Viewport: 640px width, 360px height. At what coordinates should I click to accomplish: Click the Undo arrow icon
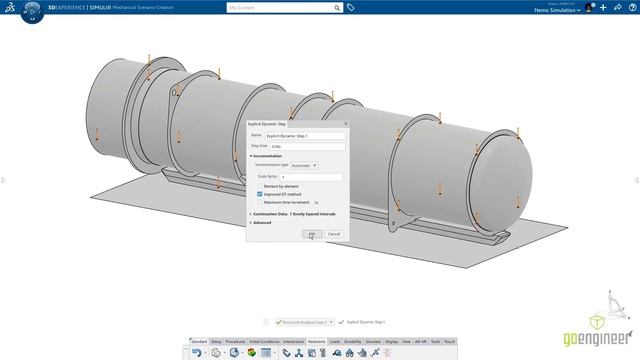pyautogui.click(x=197, y=353)
